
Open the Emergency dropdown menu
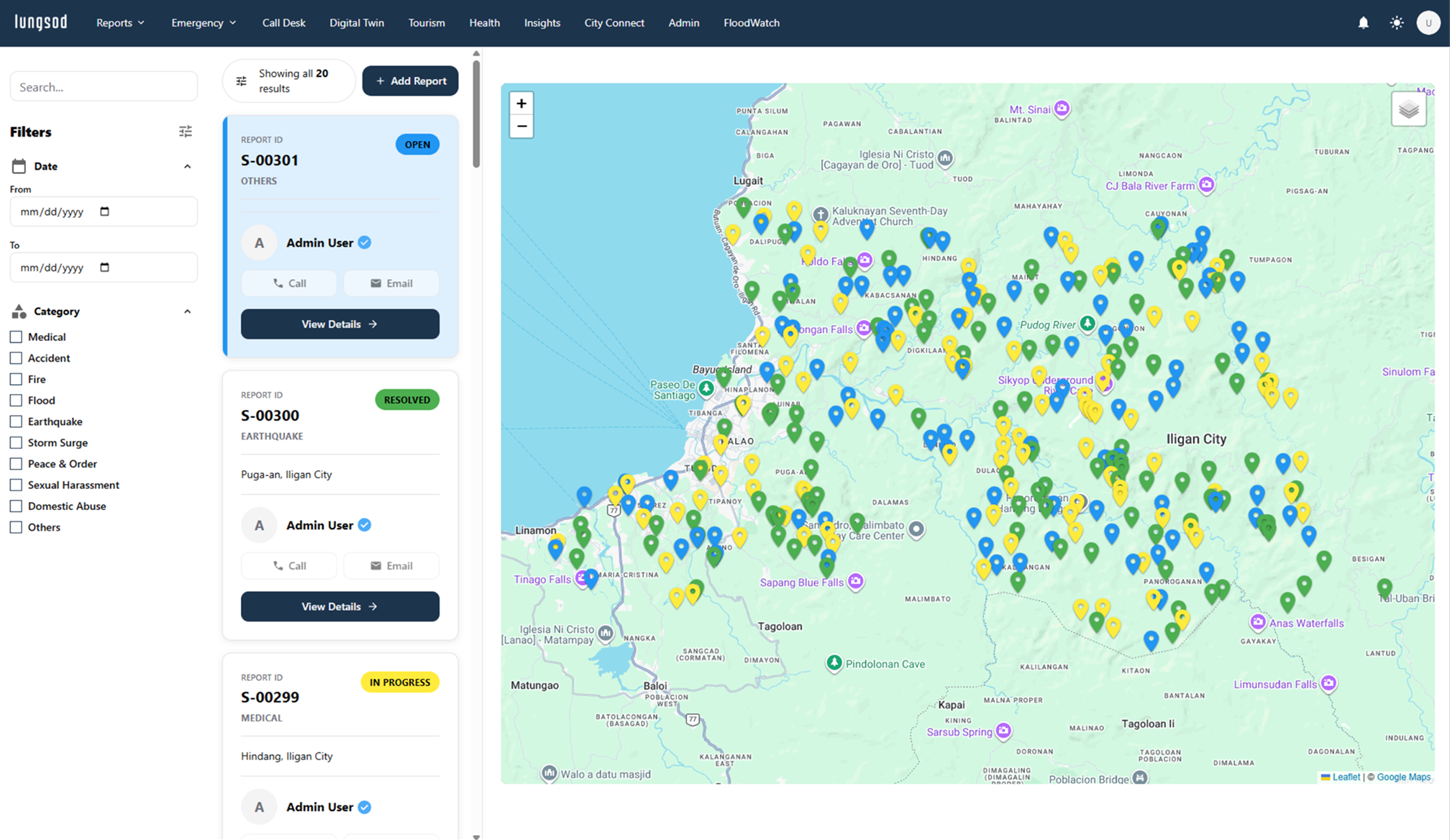click(x=204, y=23)
